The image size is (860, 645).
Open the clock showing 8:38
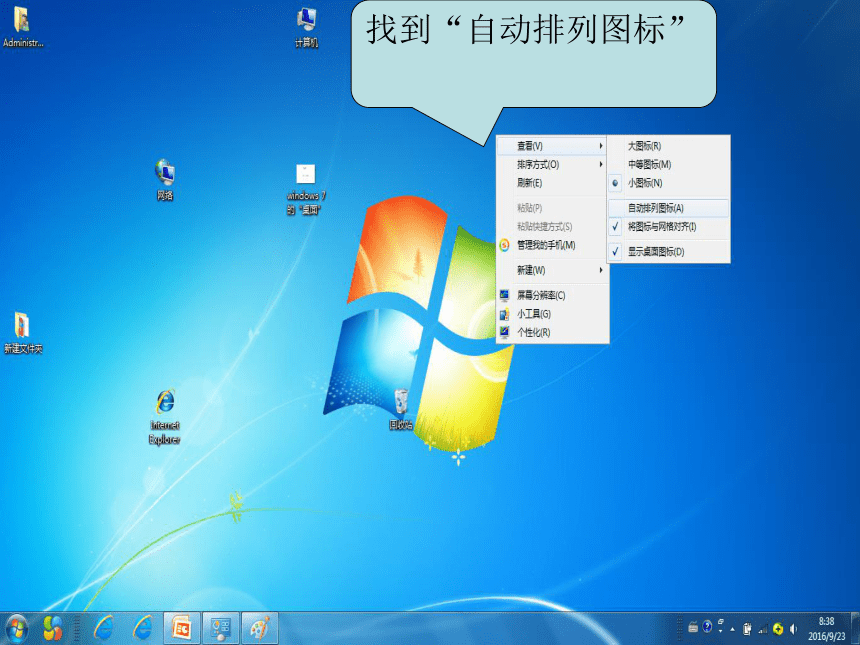tap(826, 629)
